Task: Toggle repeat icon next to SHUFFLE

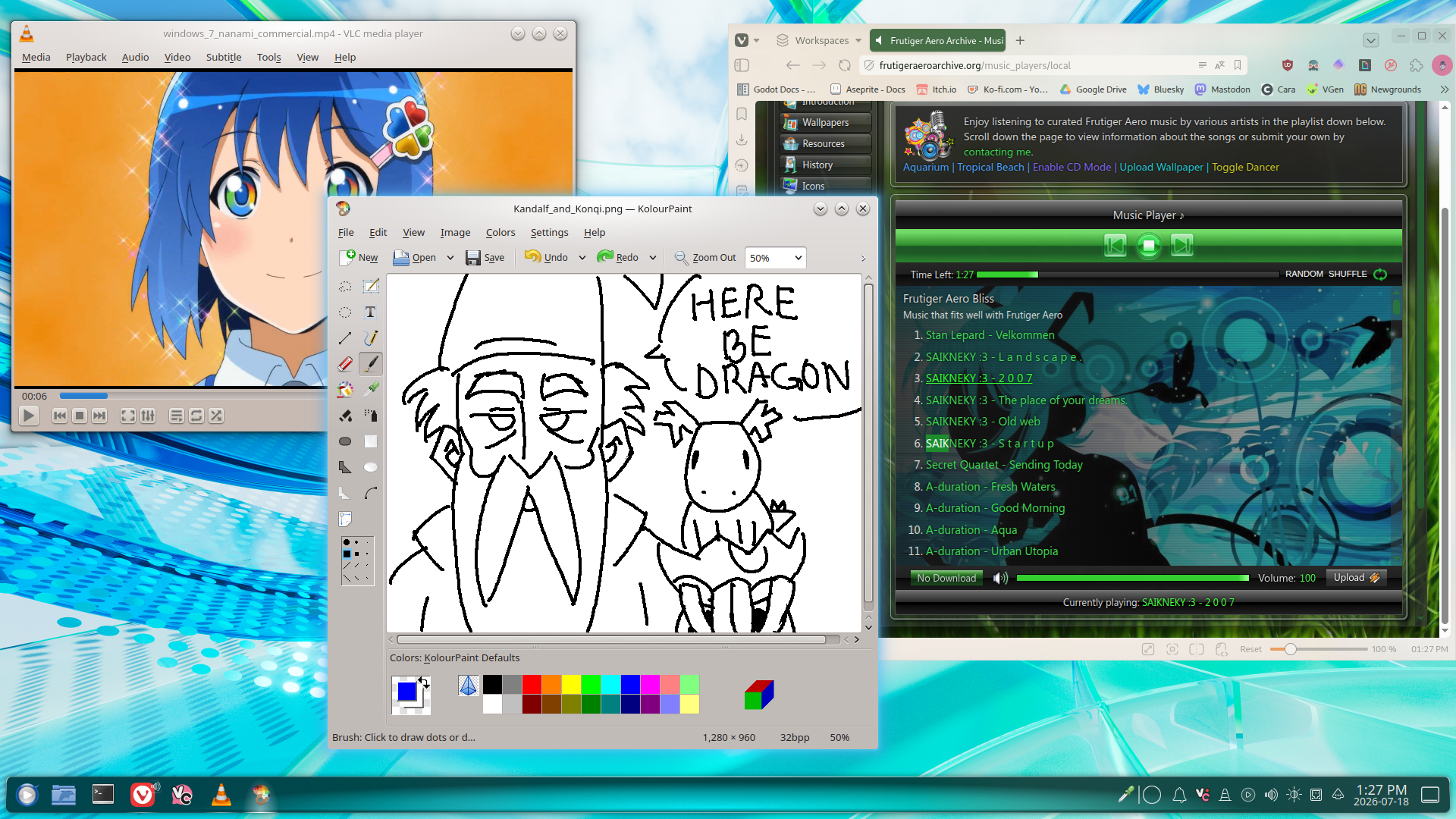Action: 1380,275
